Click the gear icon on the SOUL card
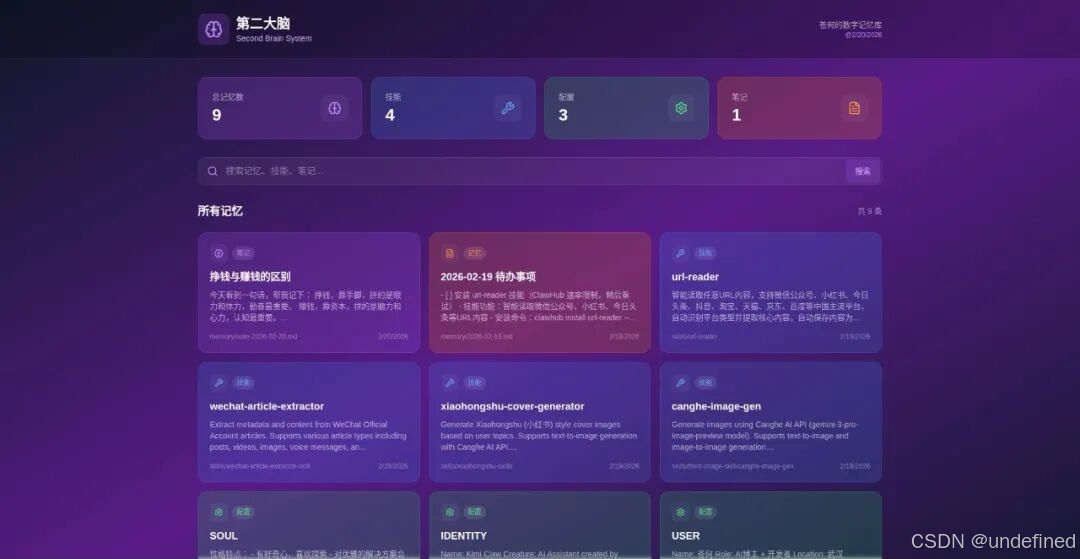This screenshot has width=1080, height=559. coord(218,512)
